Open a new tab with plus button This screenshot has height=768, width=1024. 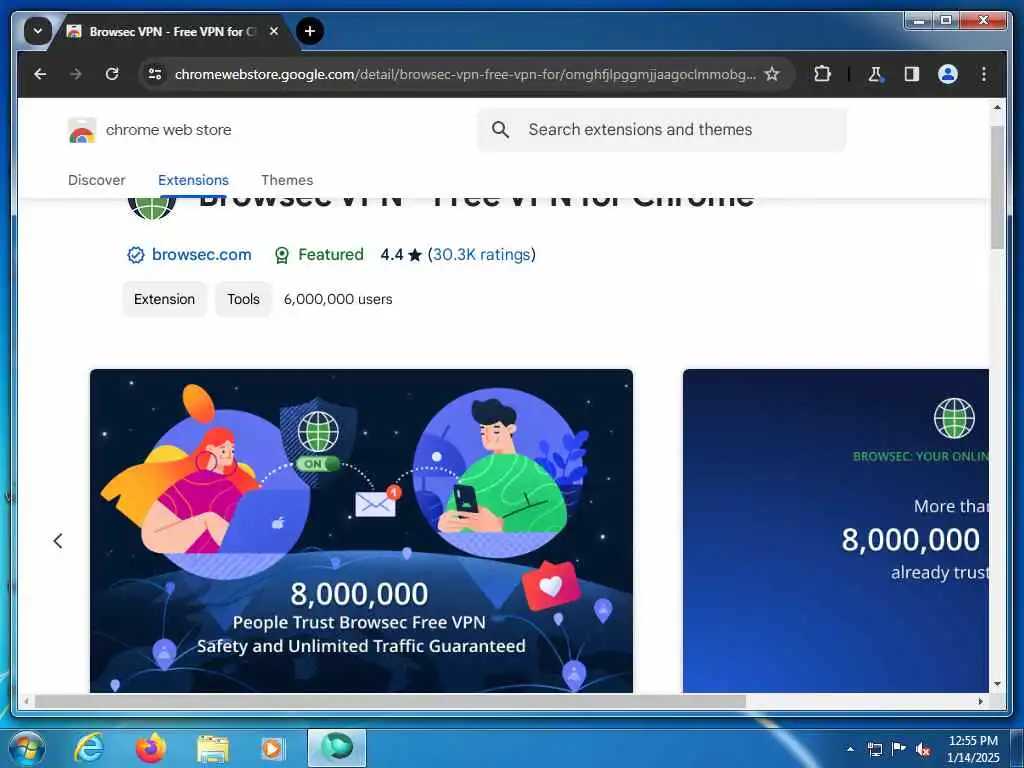click(310, 31)
